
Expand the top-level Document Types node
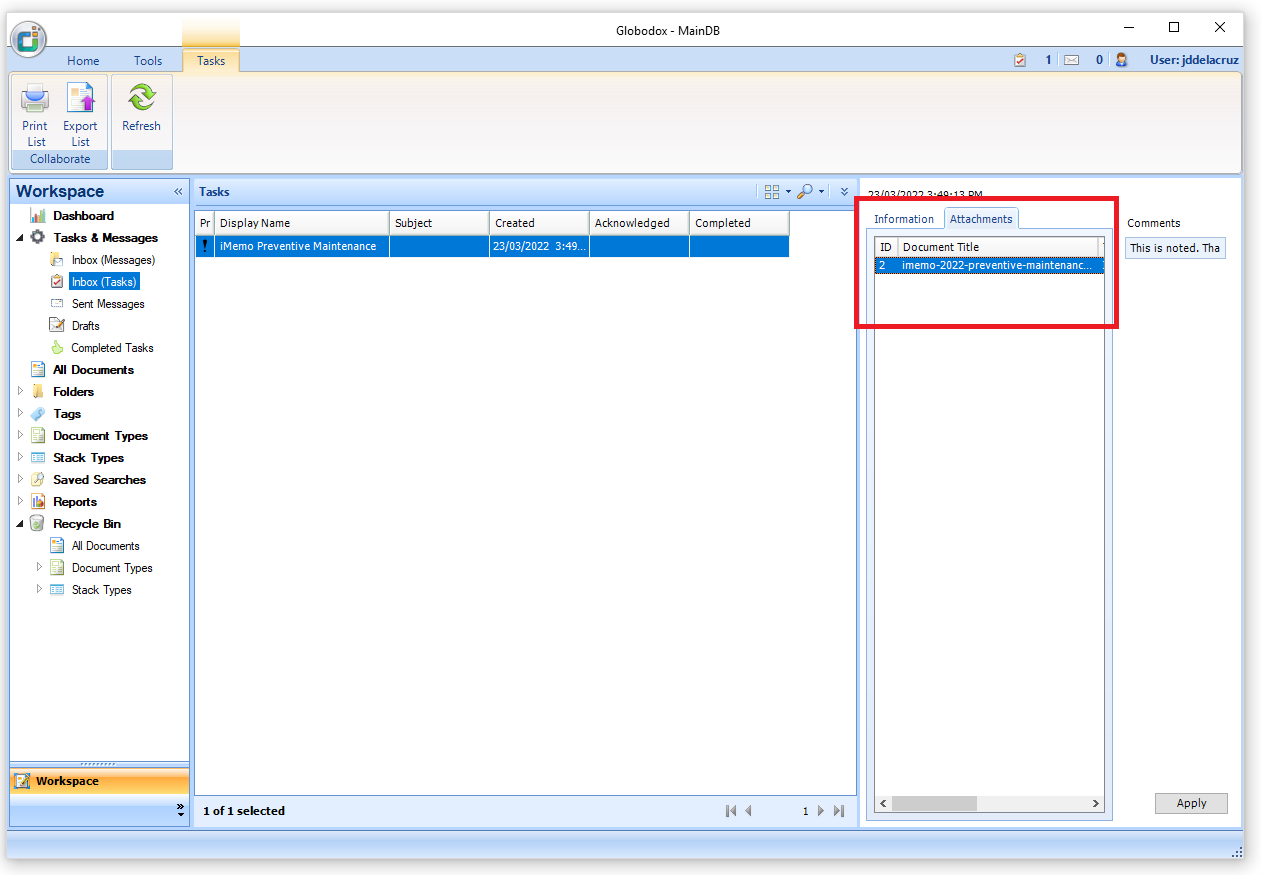click(x=20, y=436)
